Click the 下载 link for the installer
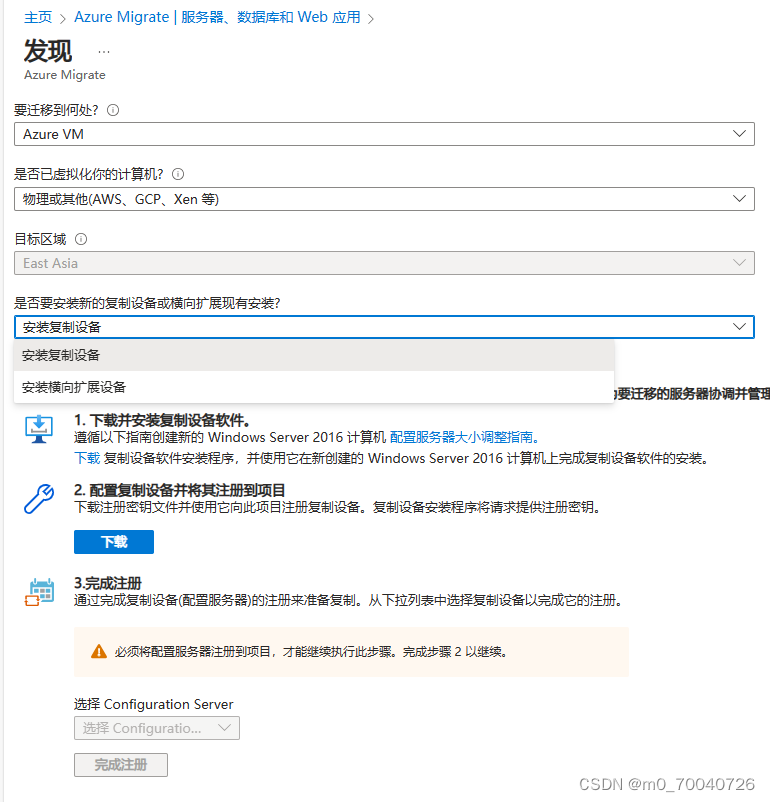This screenshot has width=770, height=802. pyautogui.click(x=87, y=458)
